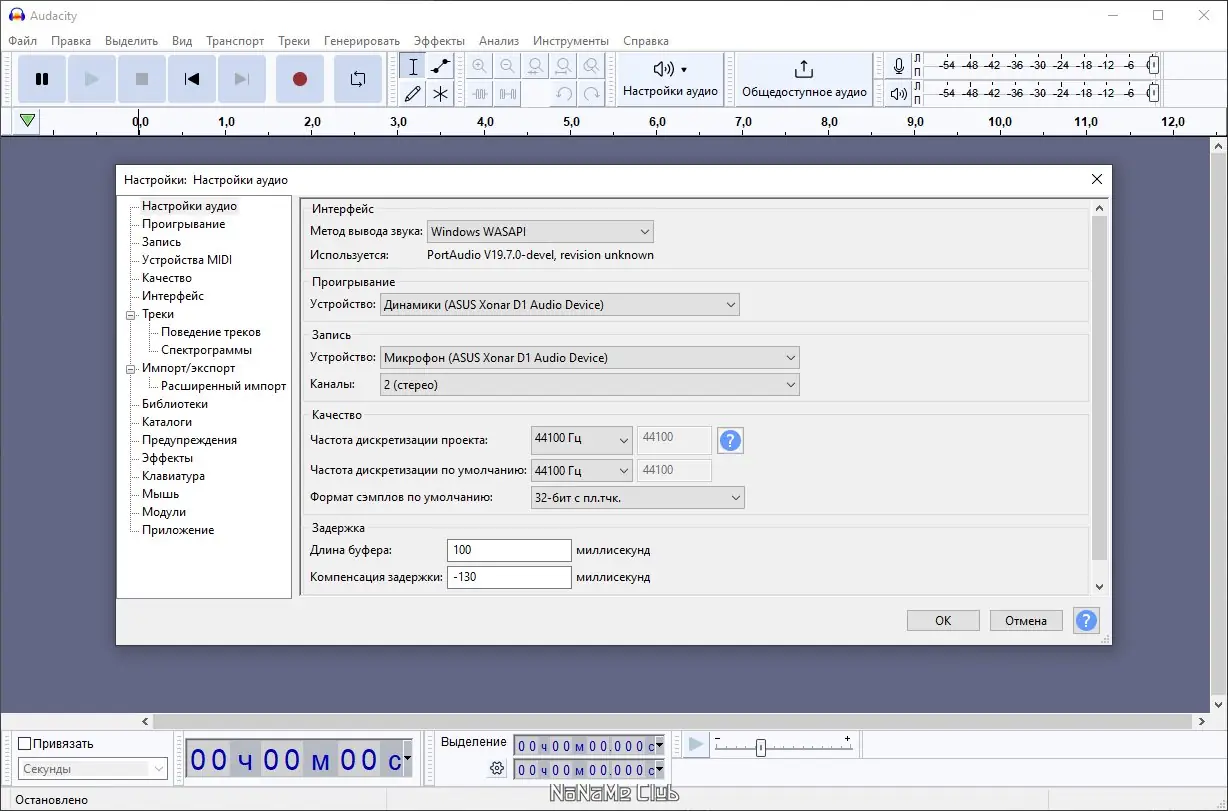This screenshot has height=811, width=1228.
Task: Select Спектрограммы in settings tree
Action: tap(207, 350)
